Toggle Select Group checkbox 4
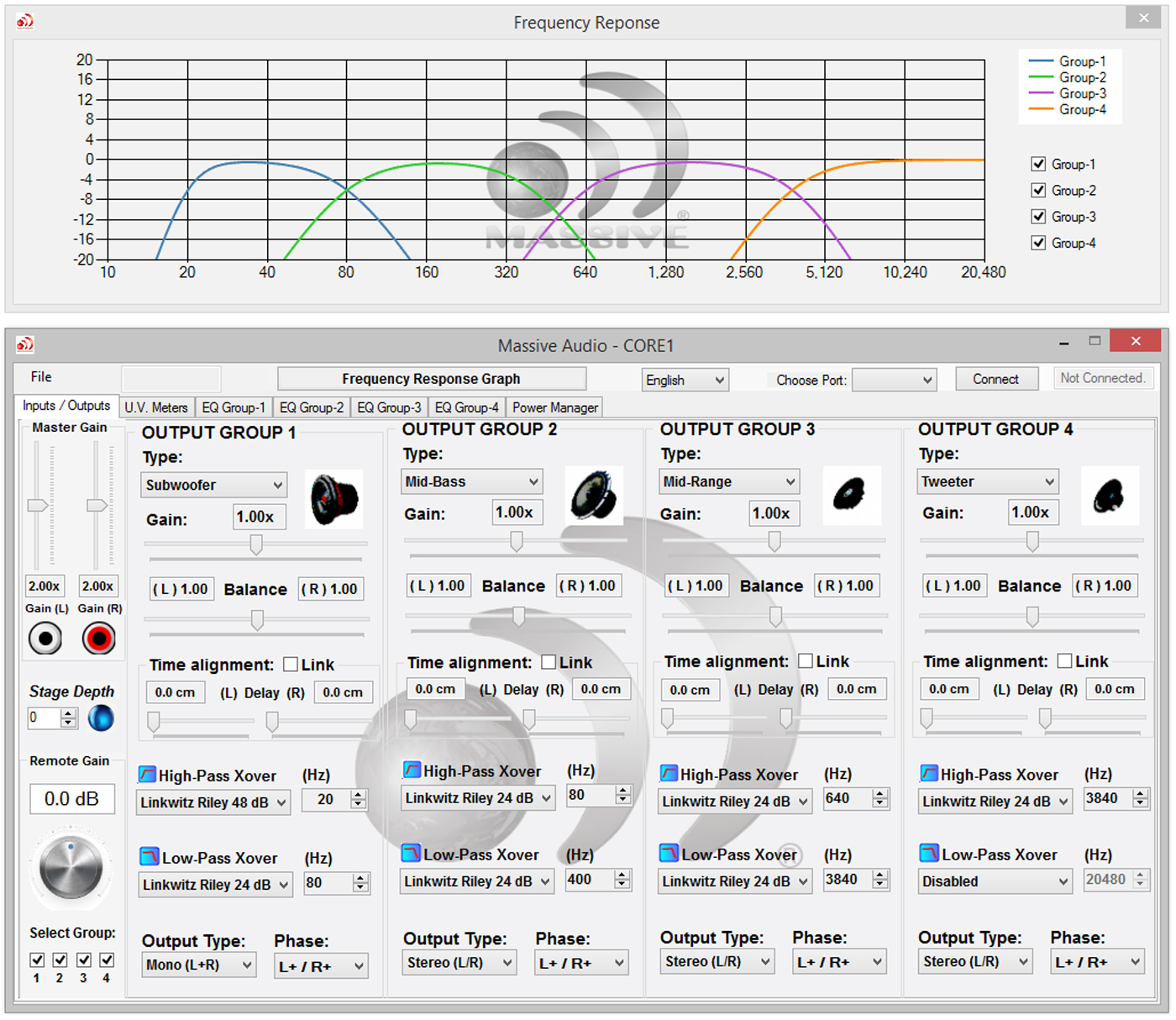Screen dimensions: 1176x1020 tap(107, 960)
